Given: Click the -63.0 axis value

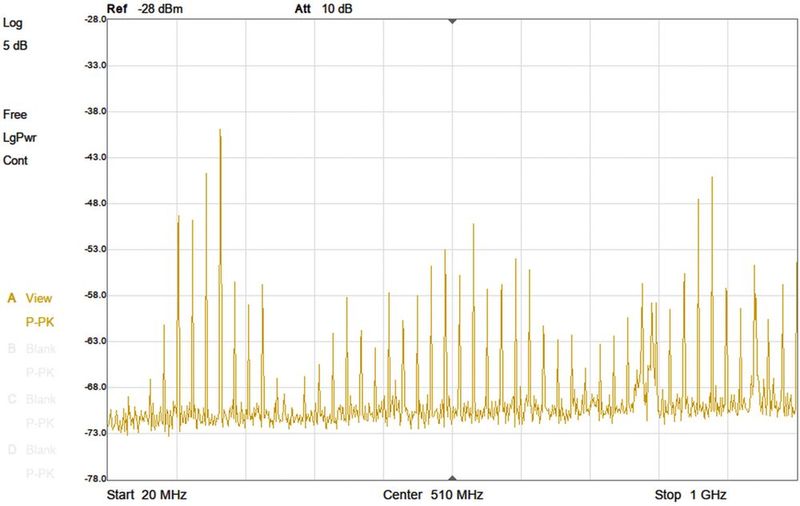Looking at the screenshot, I should (95, 341).
